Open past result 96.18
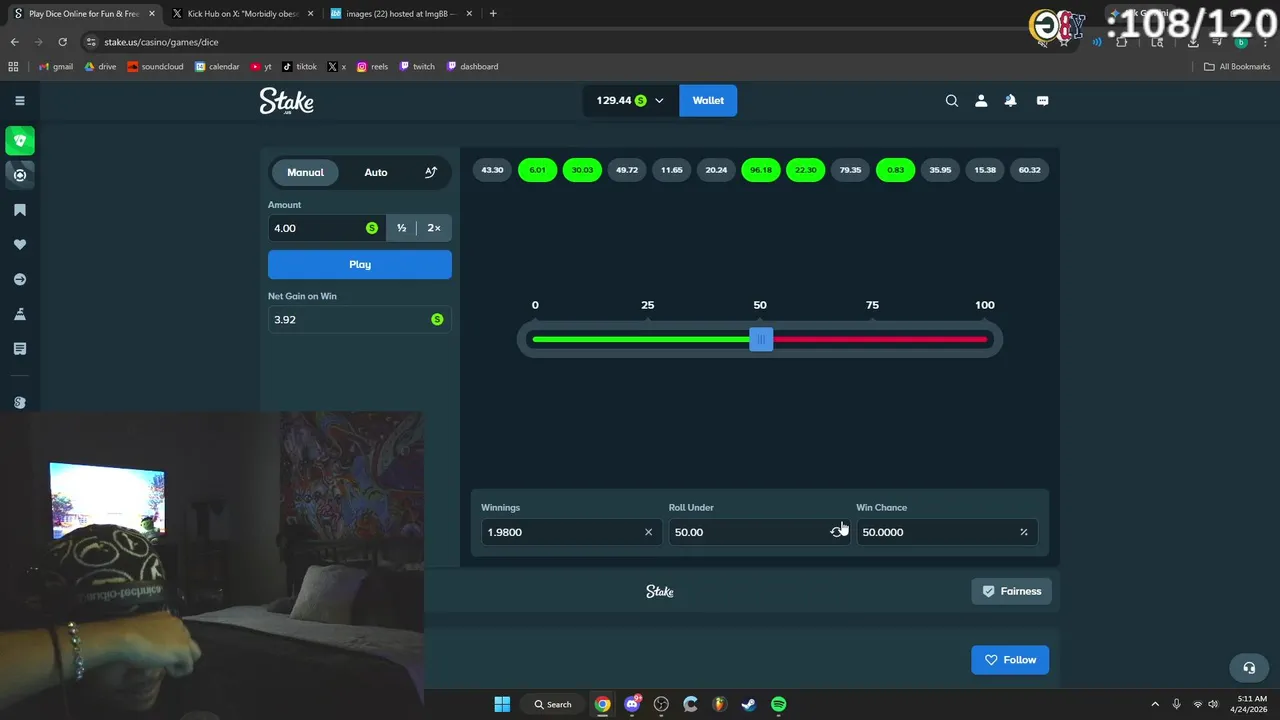Screen dimensions: 1280x720 click(x=761, y=170)
